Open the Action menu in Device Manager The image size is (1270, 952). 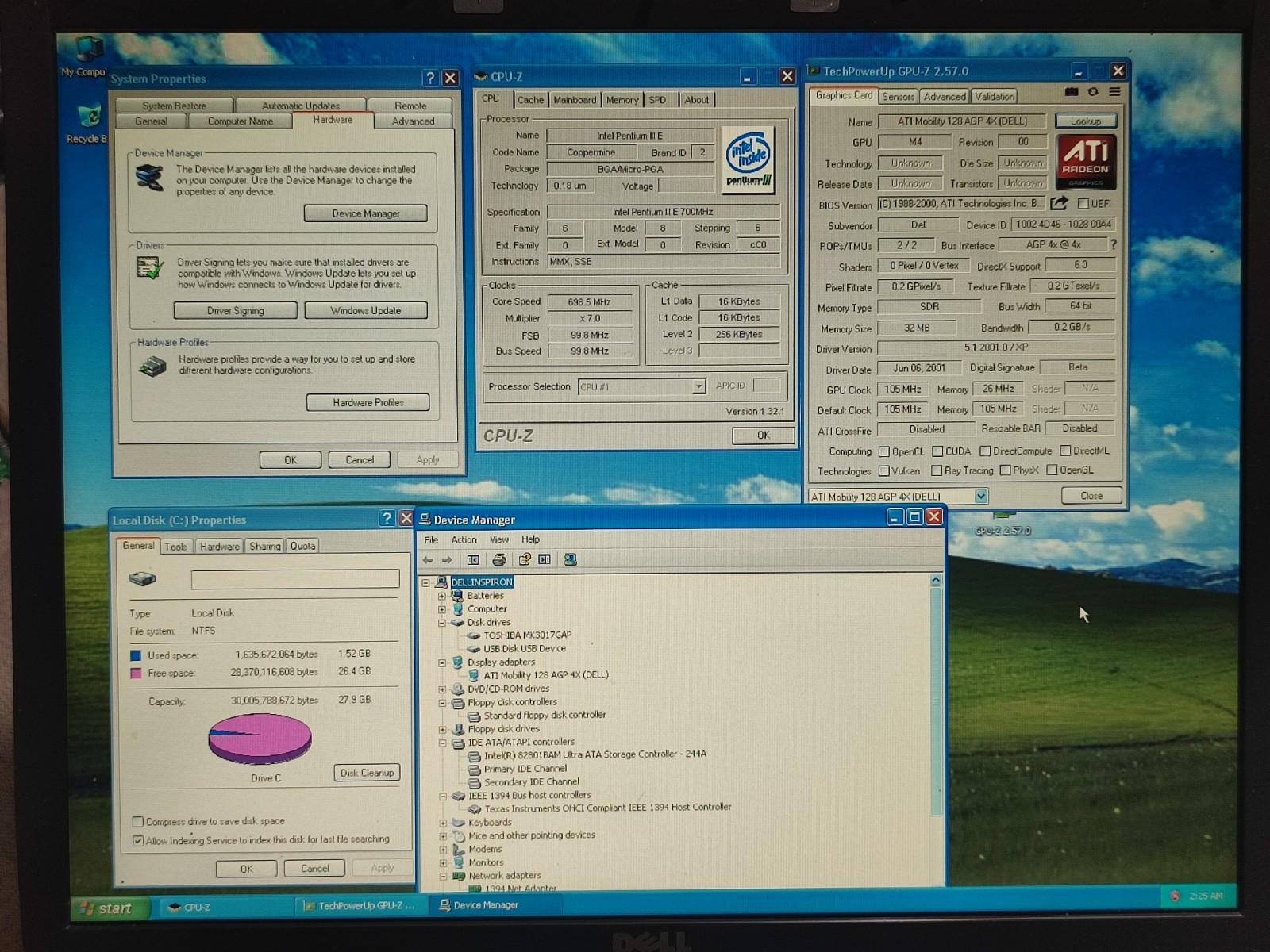click(464, 539)
